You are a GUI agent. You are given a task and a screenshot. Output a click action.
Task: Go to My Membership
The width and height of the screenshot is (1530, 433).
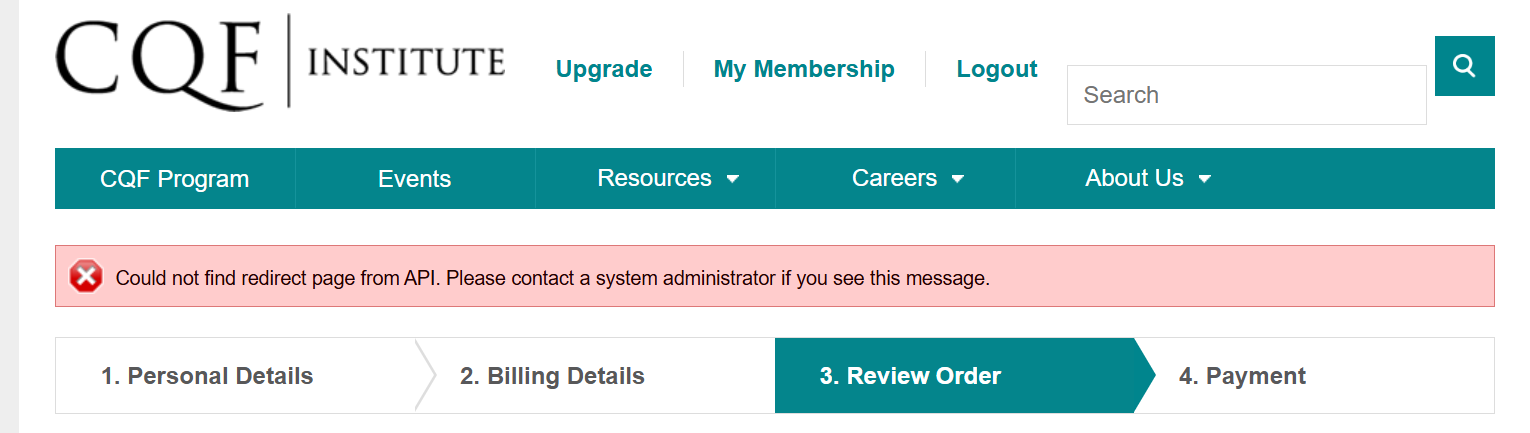click(804, 69)
